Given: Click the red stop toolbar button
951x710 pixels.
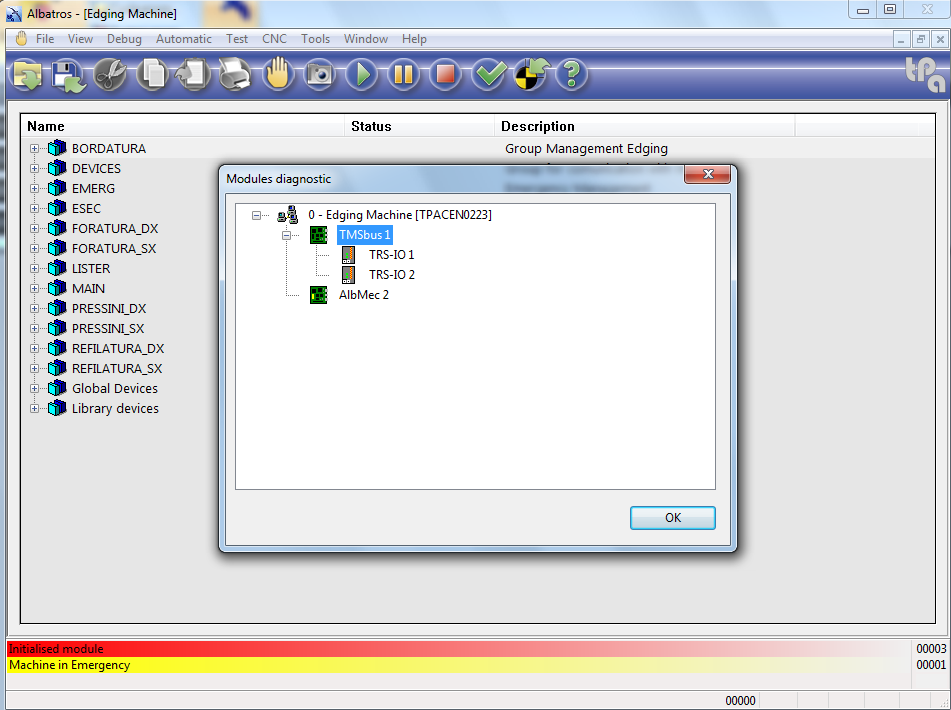Looking at the screenshot, I should click(x=445, y=75).
